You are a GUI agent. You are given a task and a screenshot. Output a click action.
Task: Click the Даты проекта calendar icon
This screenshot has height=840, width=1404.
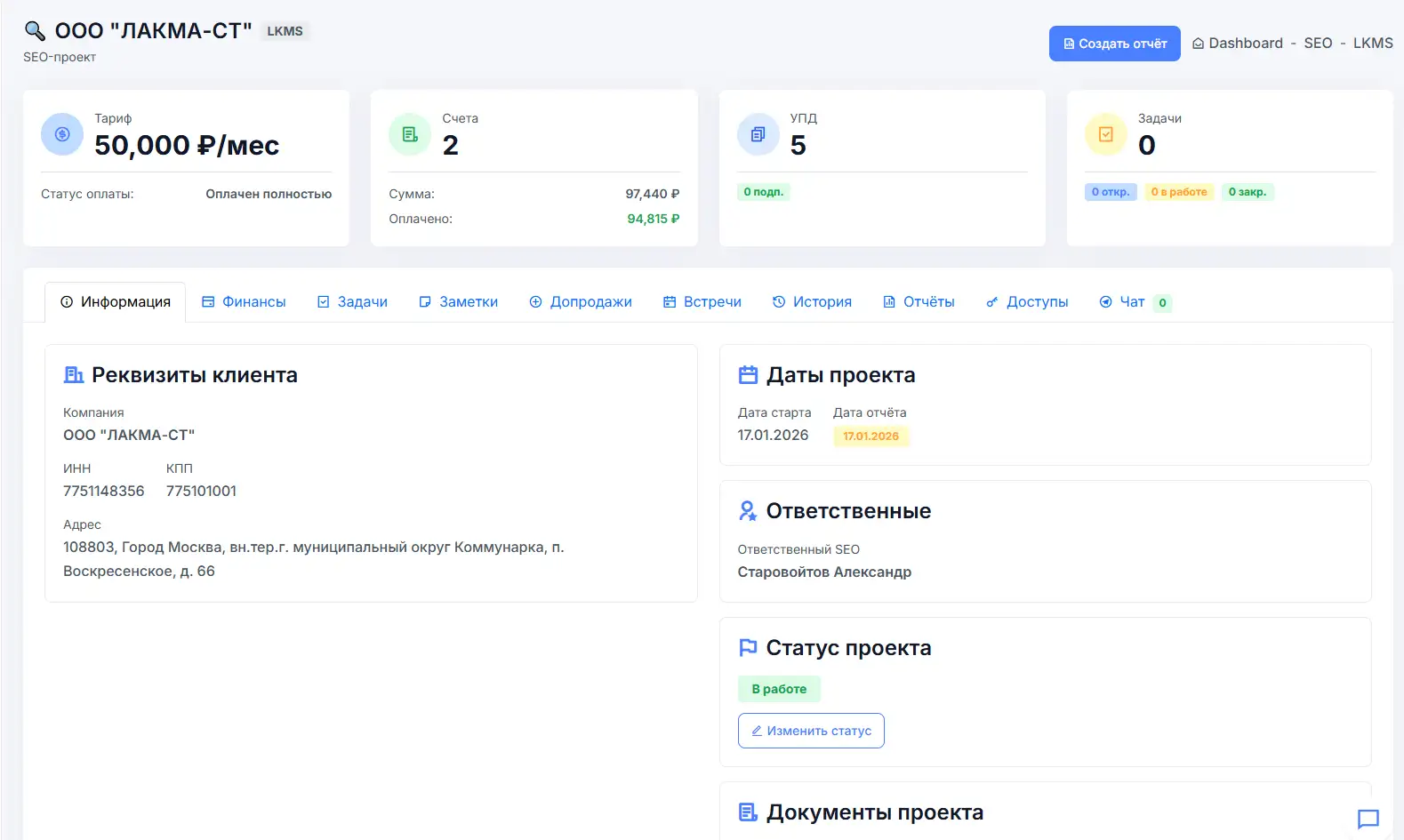749,375
